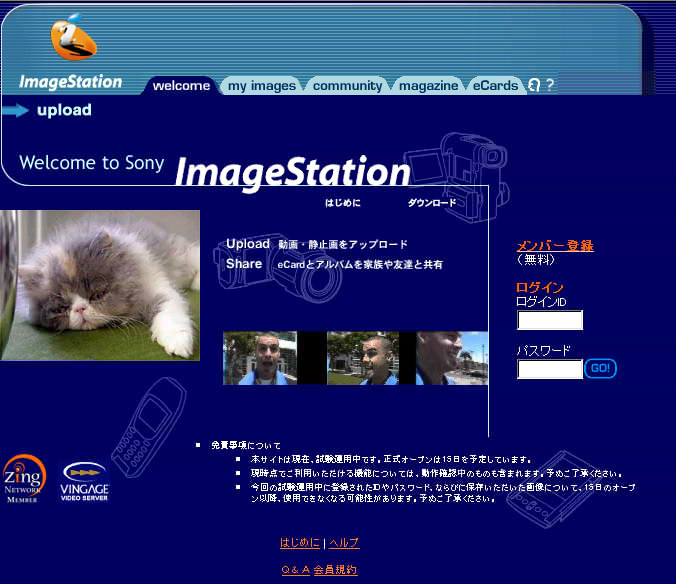
Task: Open the help headset icon
Action: pos(534,85)
